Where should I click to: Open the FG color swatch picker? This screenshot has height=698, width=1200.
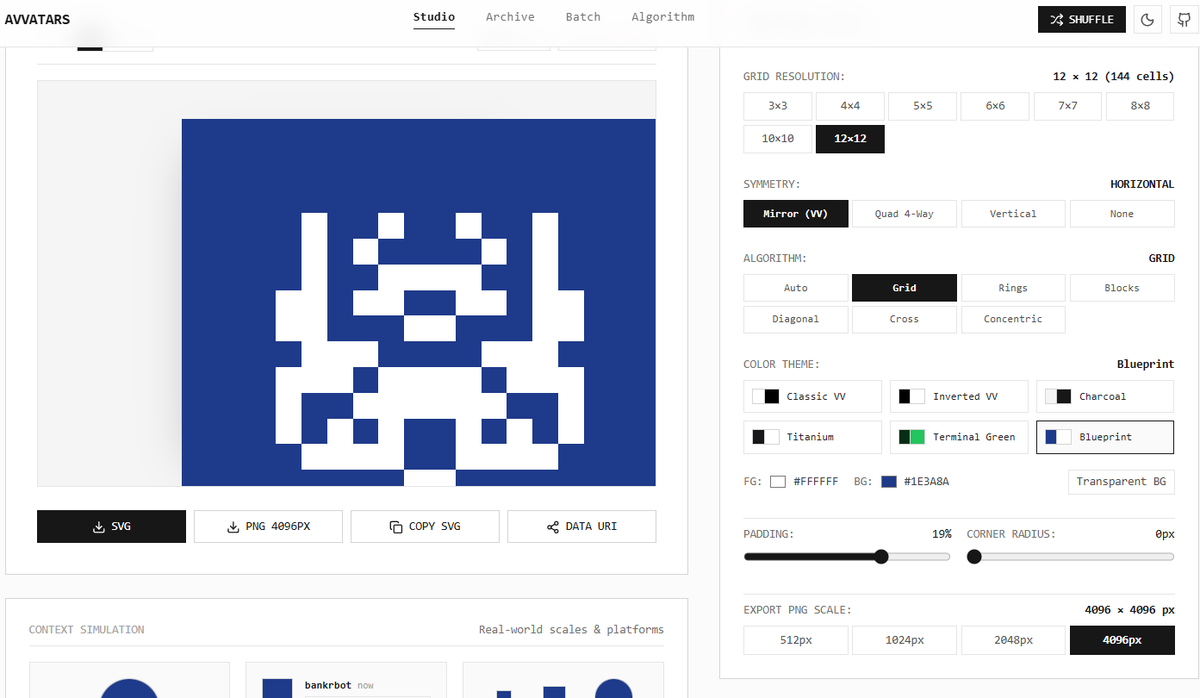pyautogui.click(x=778, y=482)
